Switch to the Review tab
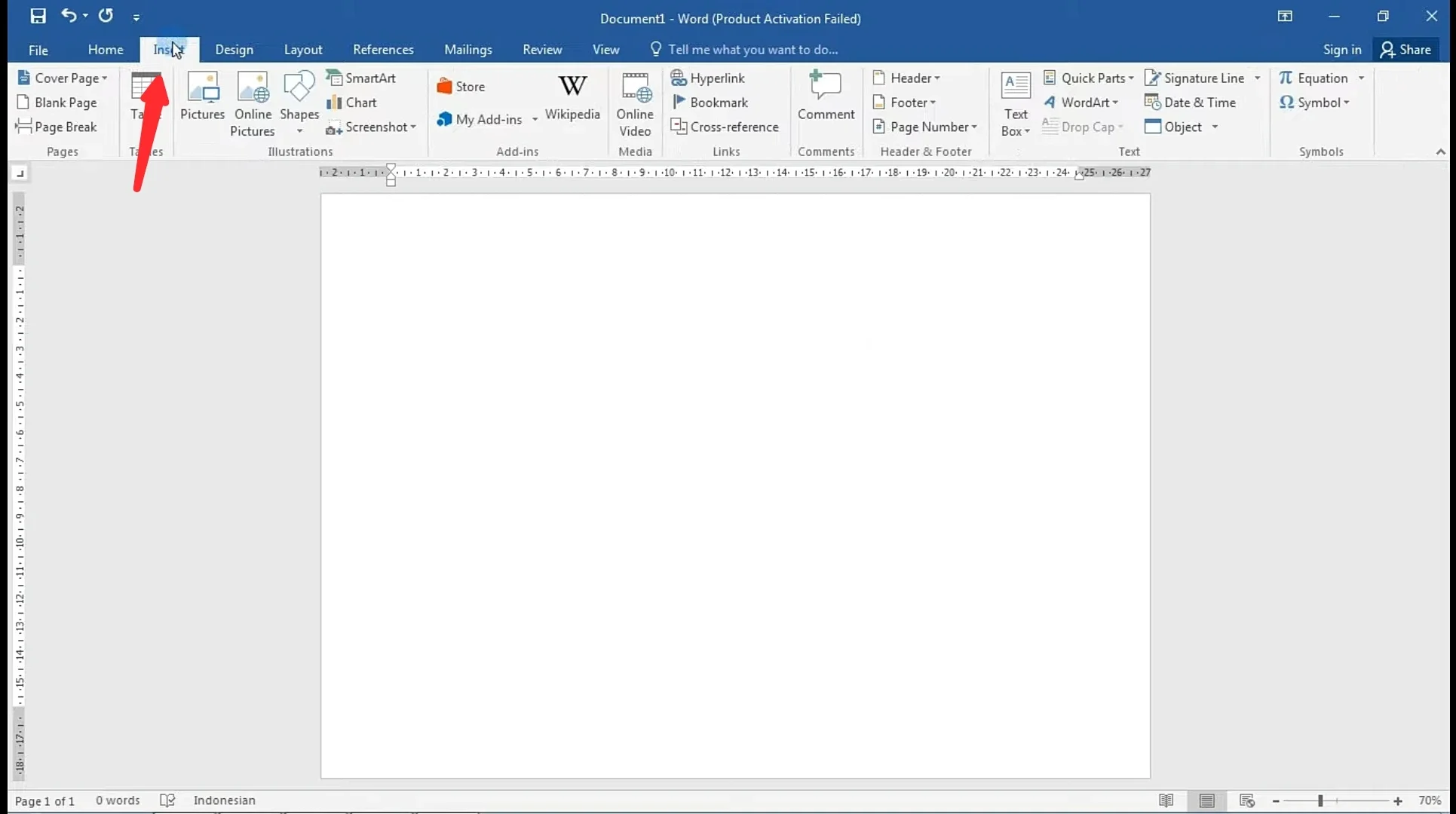1456x814 pixels. 542,50
